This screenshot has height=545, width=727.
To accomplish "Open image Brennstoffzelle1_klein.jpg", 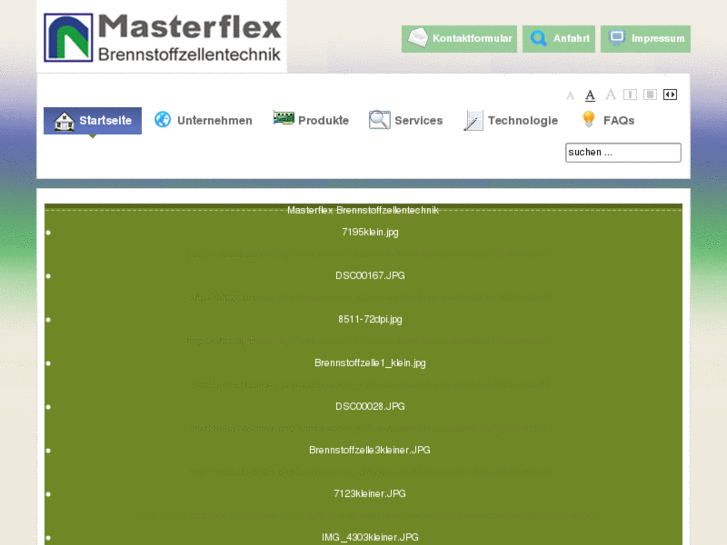I will [370, 363].
